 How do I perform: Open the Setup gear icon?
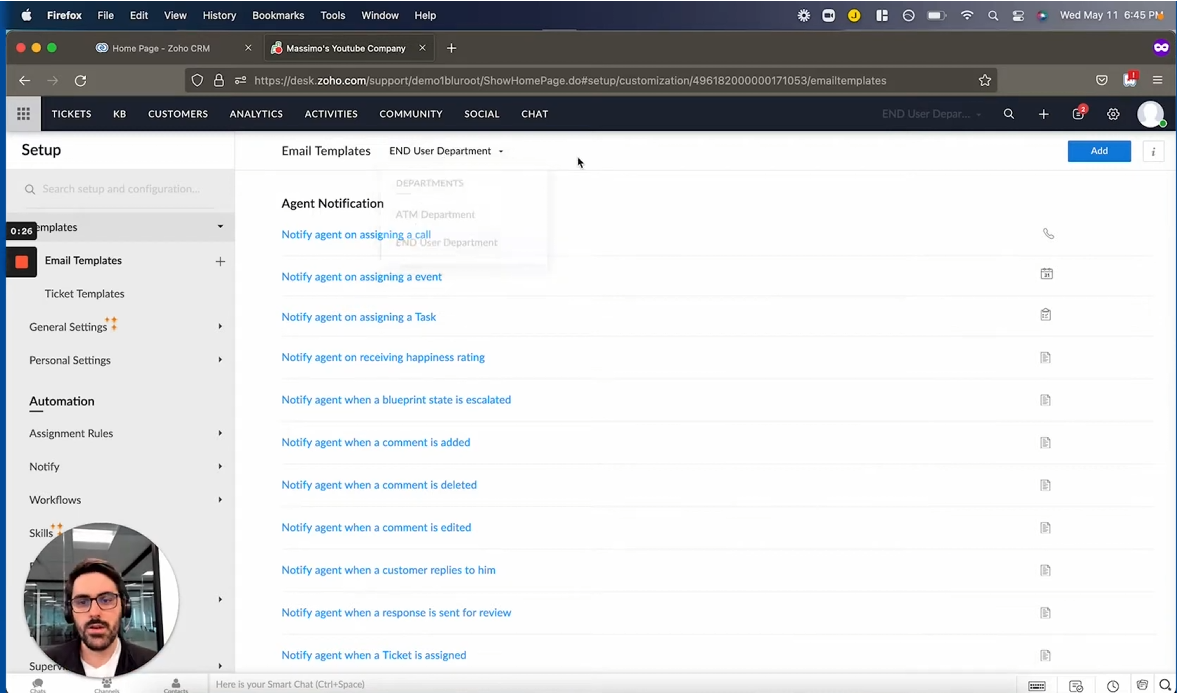(x=1113, y=114)
